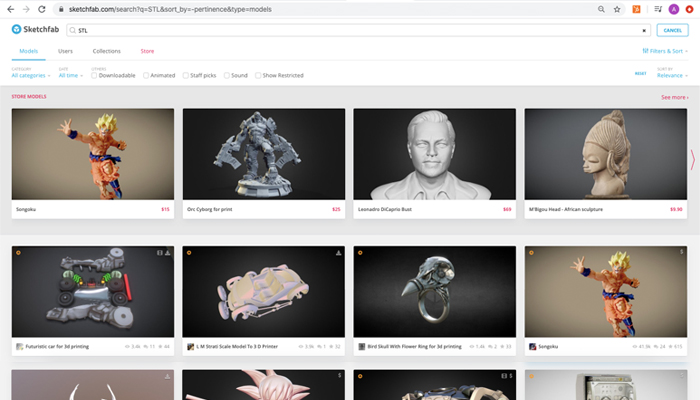Open the author avatar beside Bird Skull title
The height and width of the screenshot is (400, 700).
[x=362, y=346]
